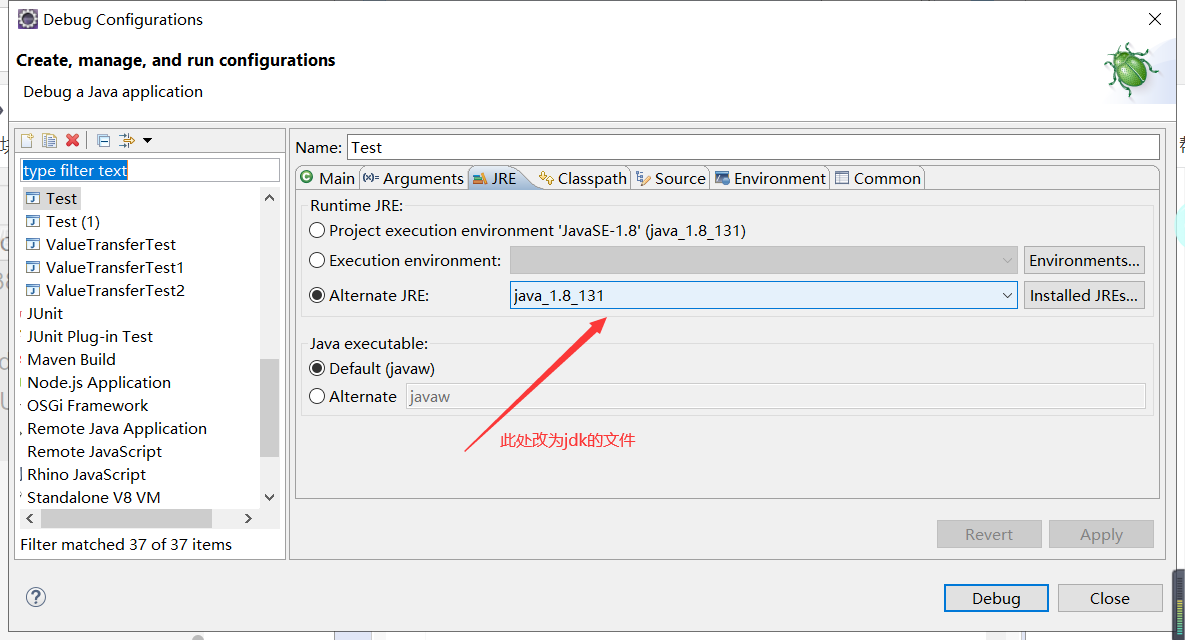
Task: Delete the selected launch configuration
Action: [71, 140]
